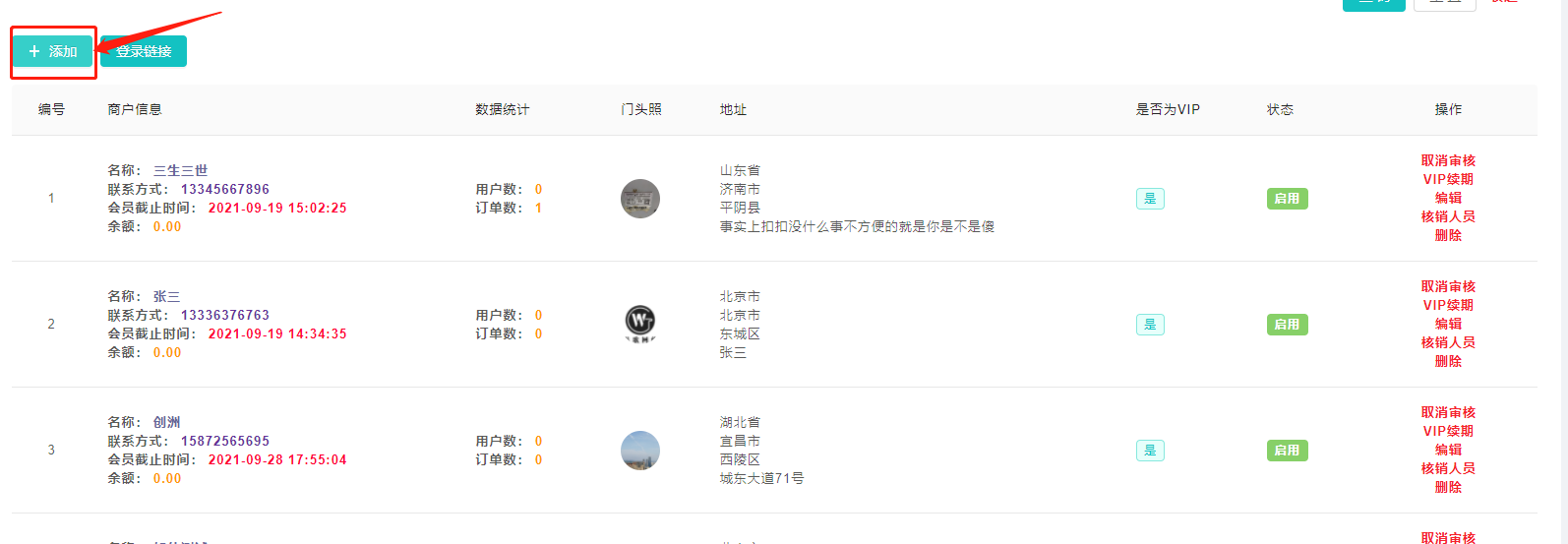Open the 创洲 storefront photo thumbnail
This screenshot has width=1568, height=544.
pos(640,451)
